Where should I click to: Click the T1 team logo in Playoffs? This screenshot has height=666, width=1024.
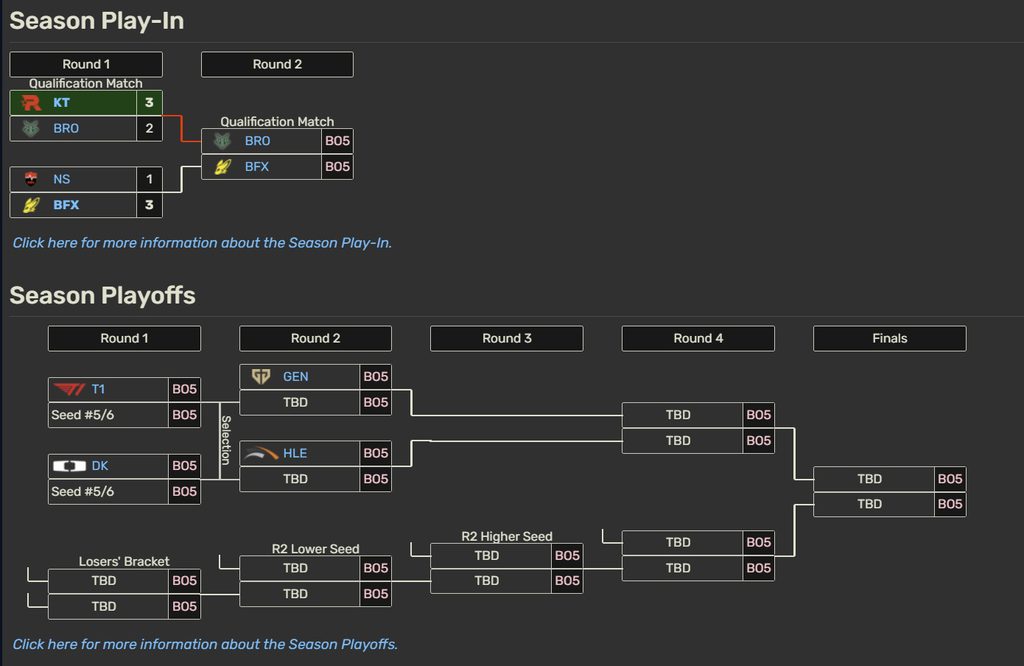point(69,389)
